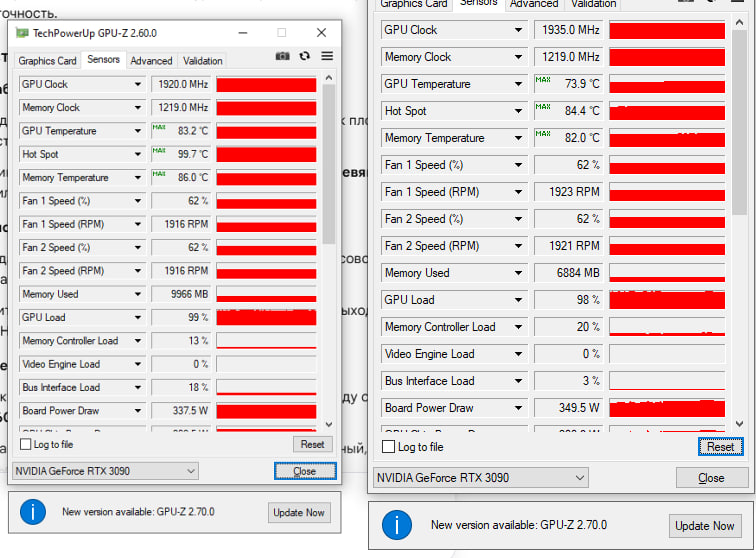756x558 pixels.
Task: Open the NVIDIA GeForce RTX 3090 selector in the left window
Action: (x=105, y=471)
